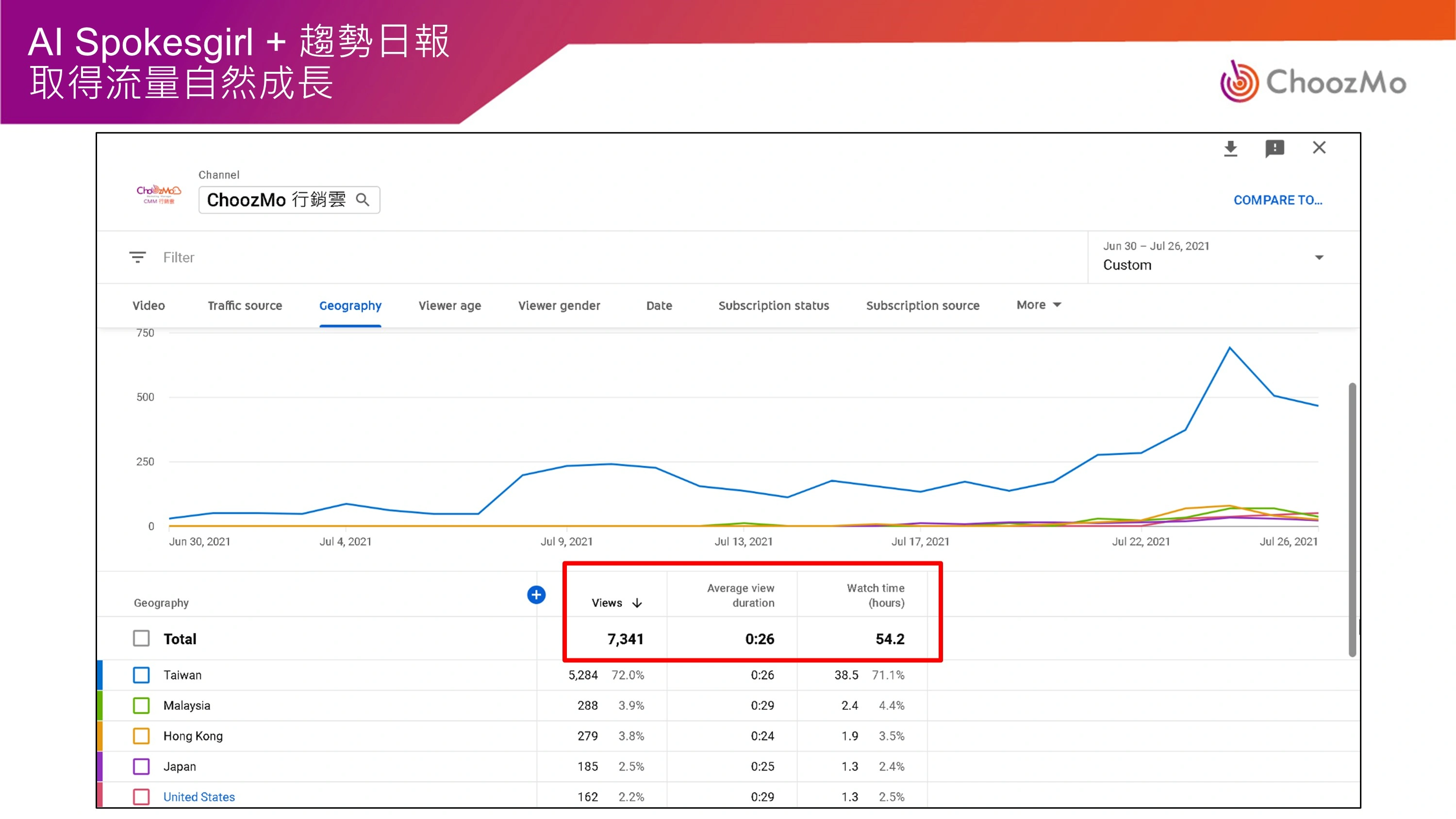Click the COMPARE TO... button

click(1277, 200)
